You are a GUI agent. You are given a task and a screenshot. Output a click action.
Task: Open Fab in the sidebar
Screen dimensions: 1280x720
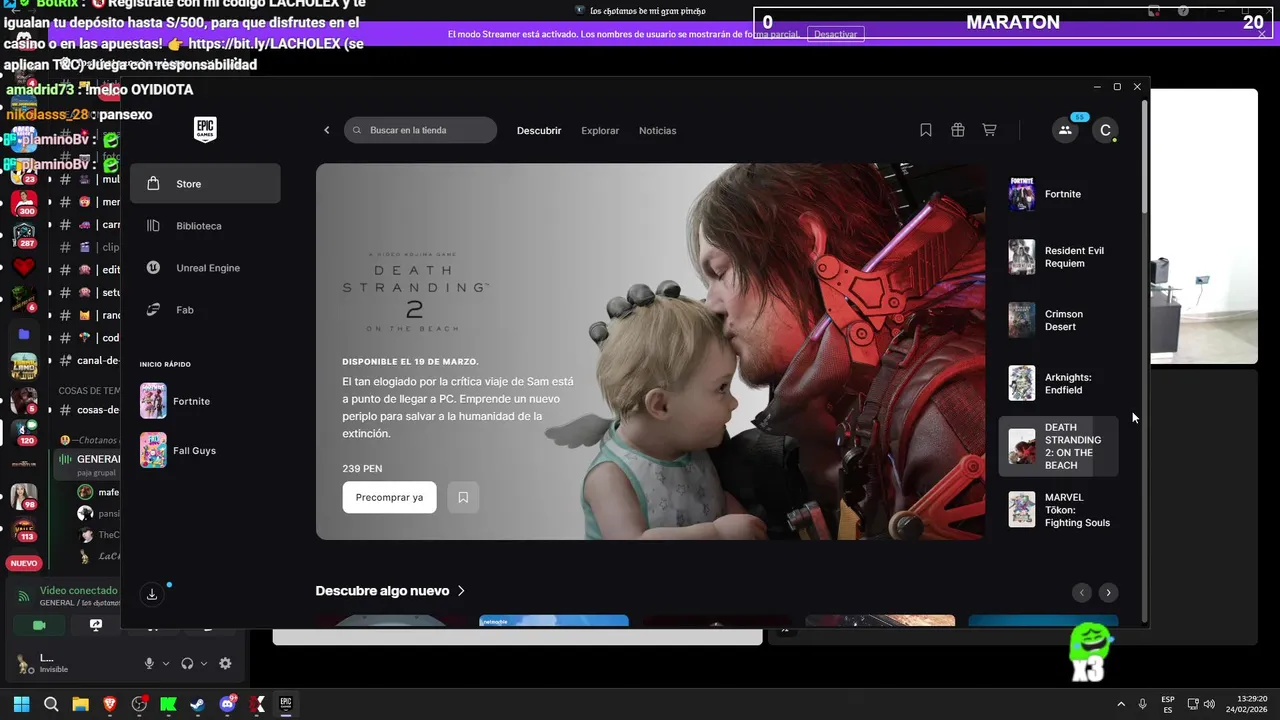pos(205,310)
